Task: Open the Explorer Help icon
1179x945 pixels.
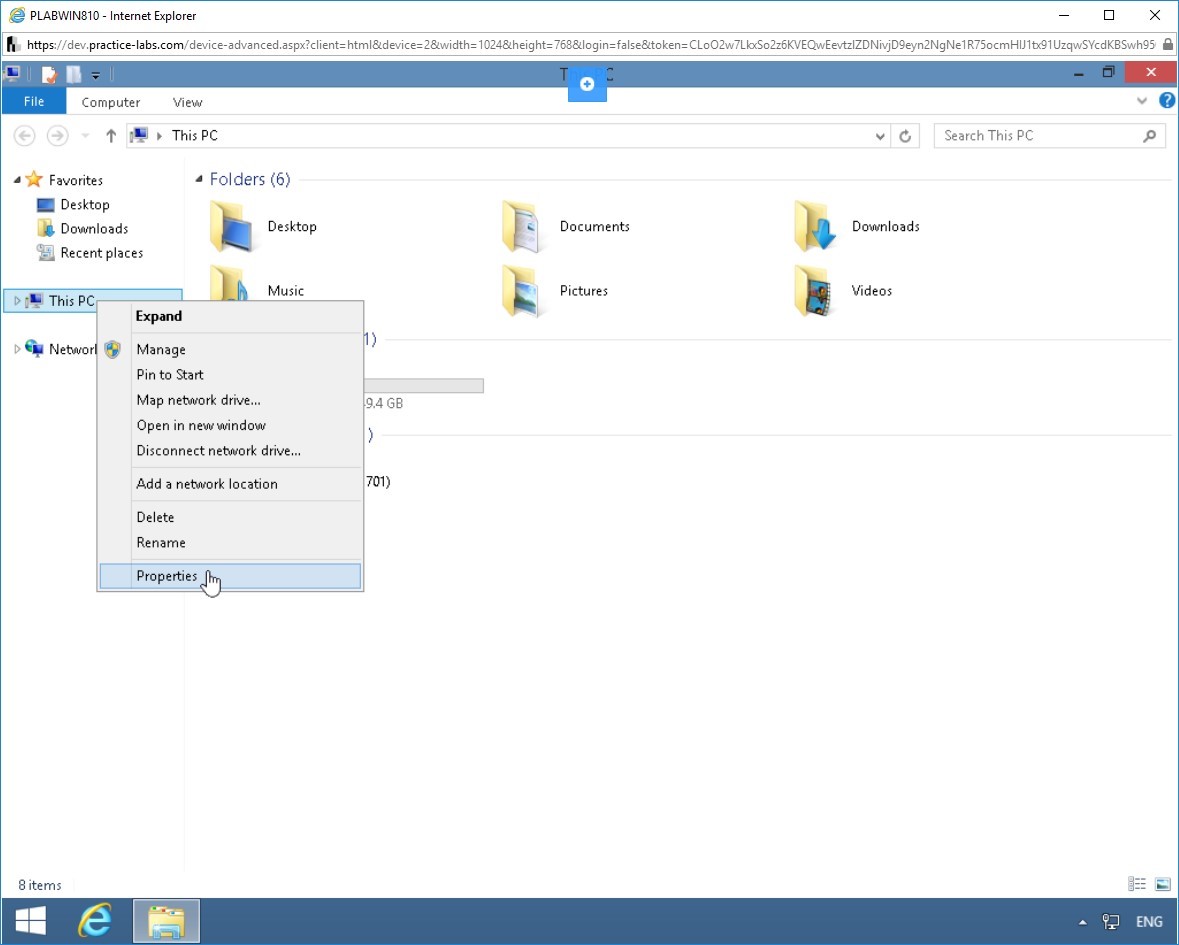Action: (1166, 101)
